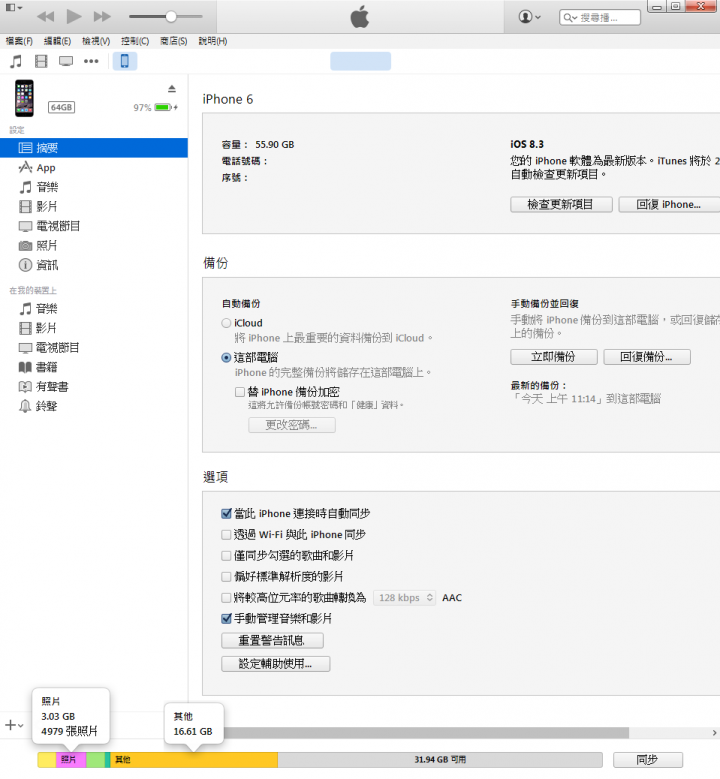Open the 檔案(F) menu
Viewport: 720px width, 779px height.
click(19, 41)
